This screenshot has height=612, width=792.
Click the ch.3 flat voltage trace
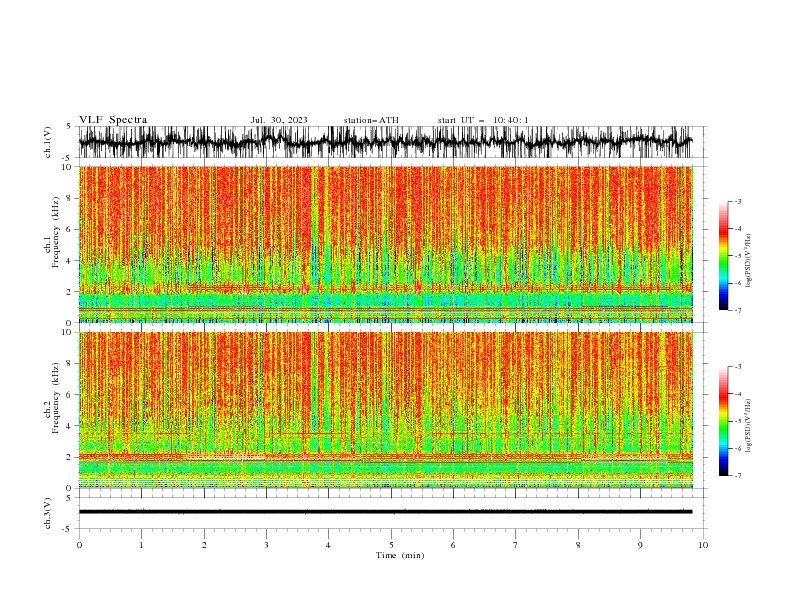tap(385, 512)
